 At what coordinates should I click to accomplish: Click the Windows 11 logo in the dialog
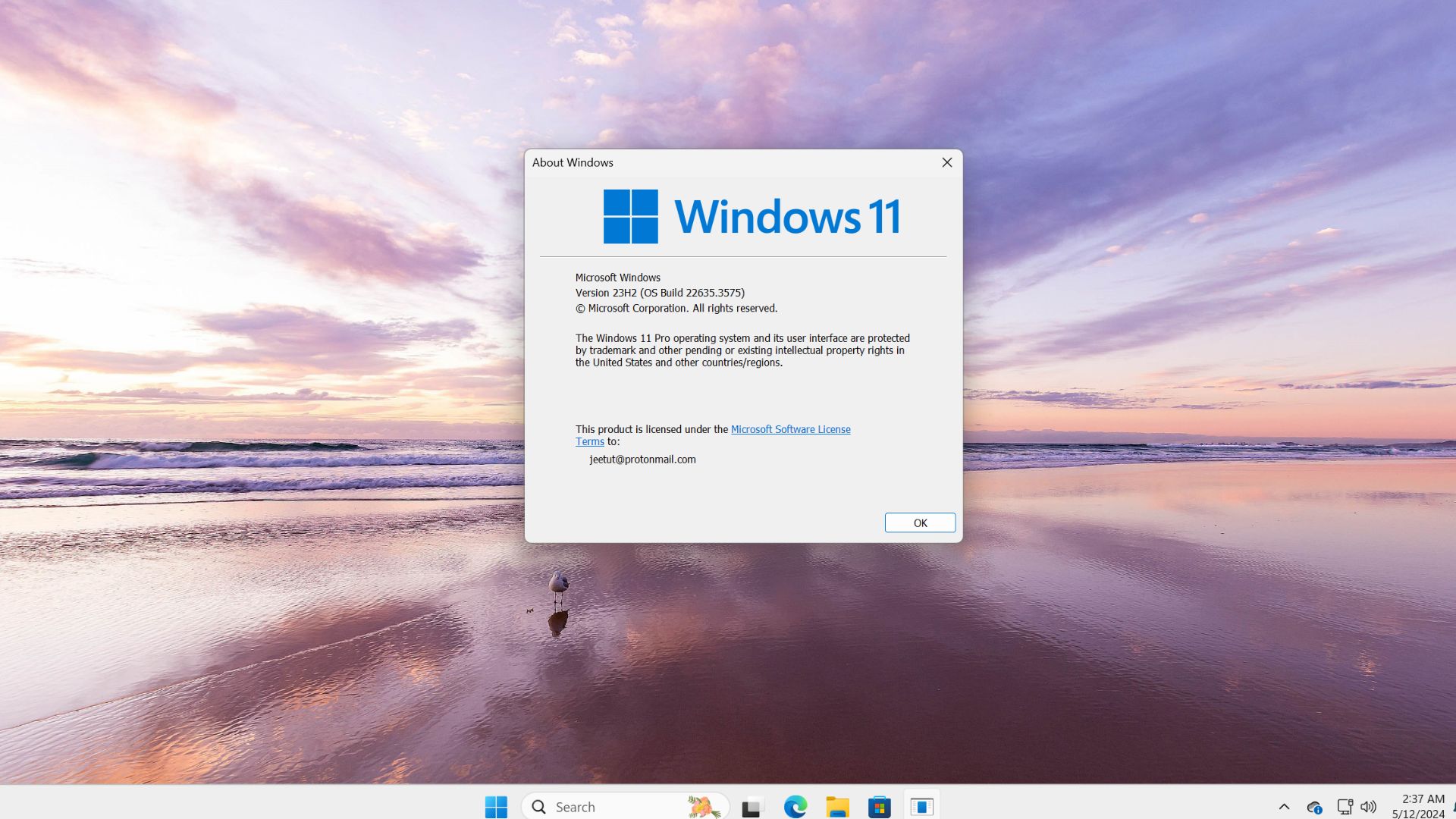(752, 216)
